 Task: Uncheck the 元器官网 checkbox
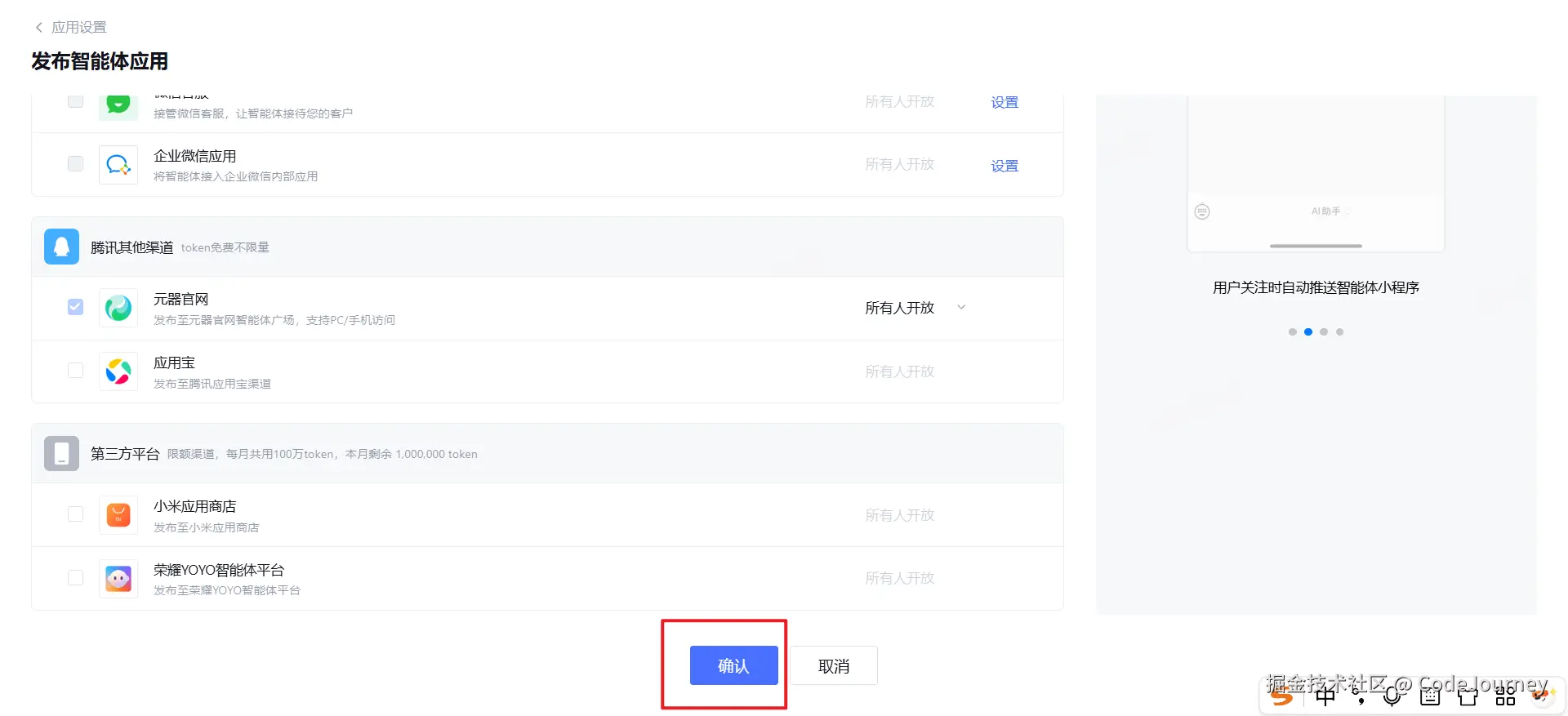coord(75,307)
